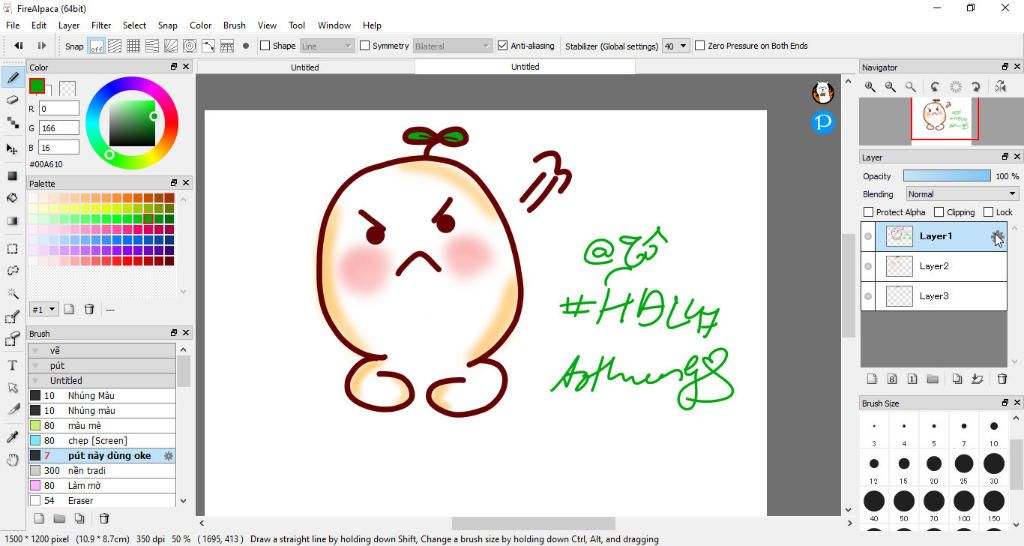The height and width of the screenshot is (546, 1024).
Task: Open the Layer menu
Action: coord(69,25)
